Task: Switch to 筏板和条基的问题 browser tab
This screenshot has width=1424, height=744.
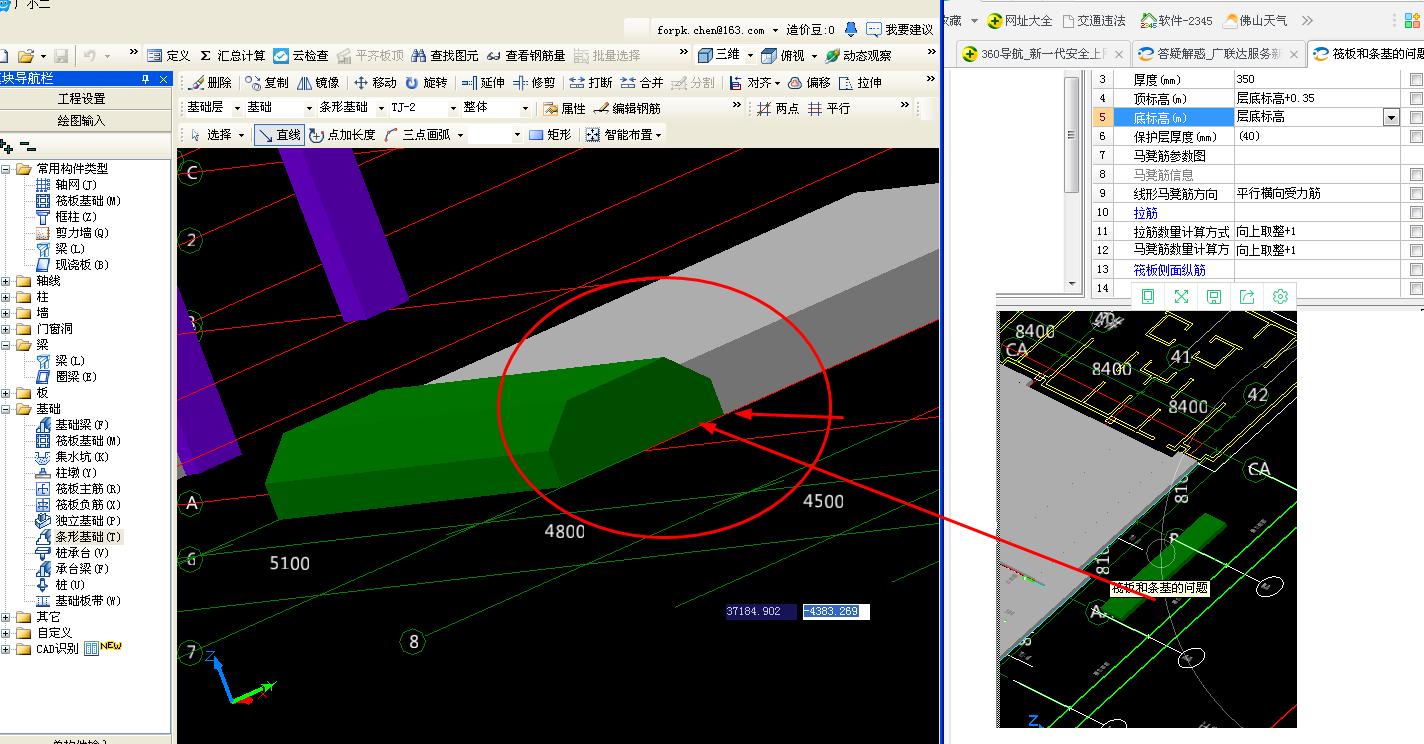Action: (x=1366, y=54)
